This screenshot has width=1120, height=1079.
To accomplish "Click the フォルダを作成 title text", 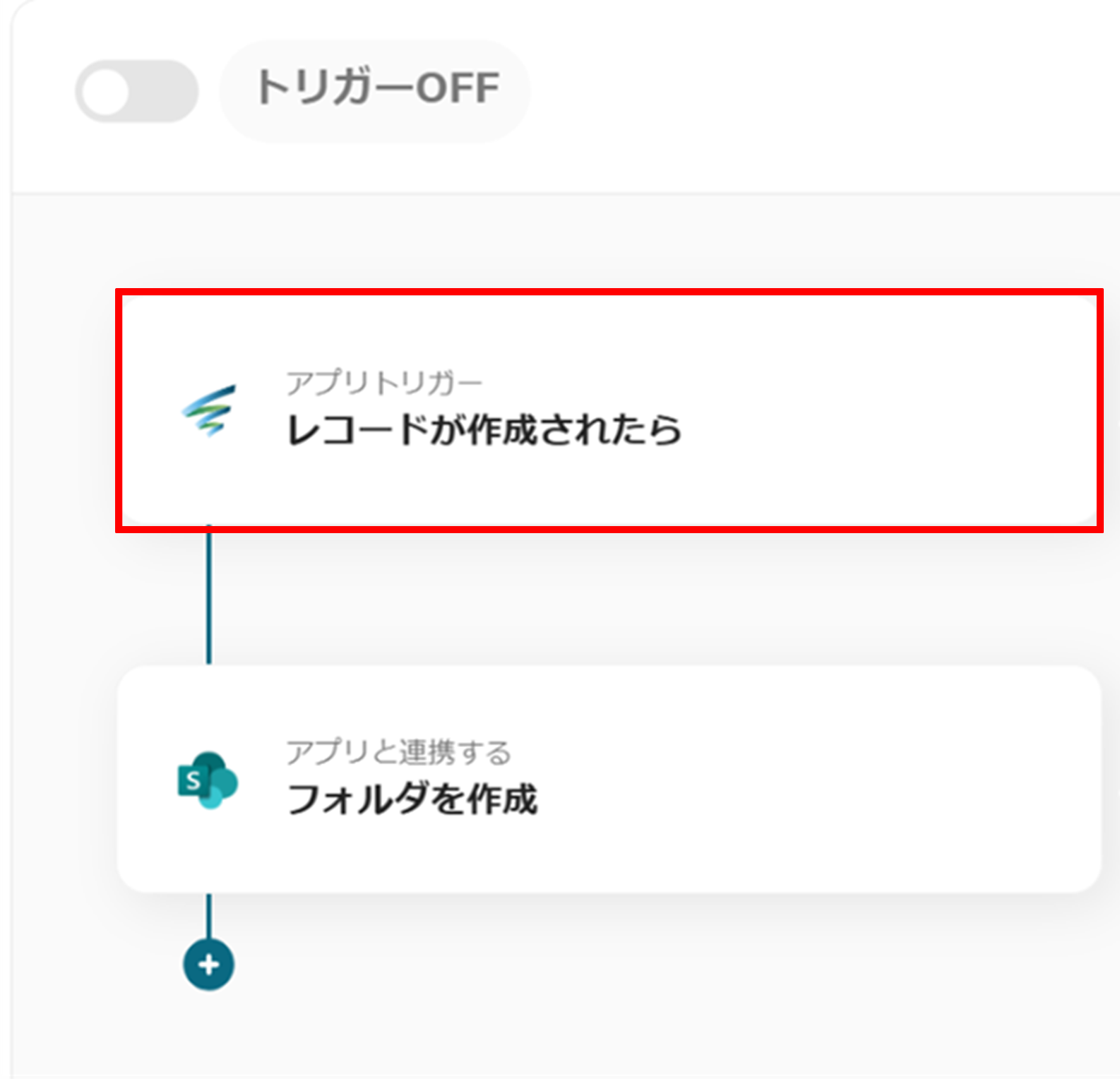I will tap(412, 799).
